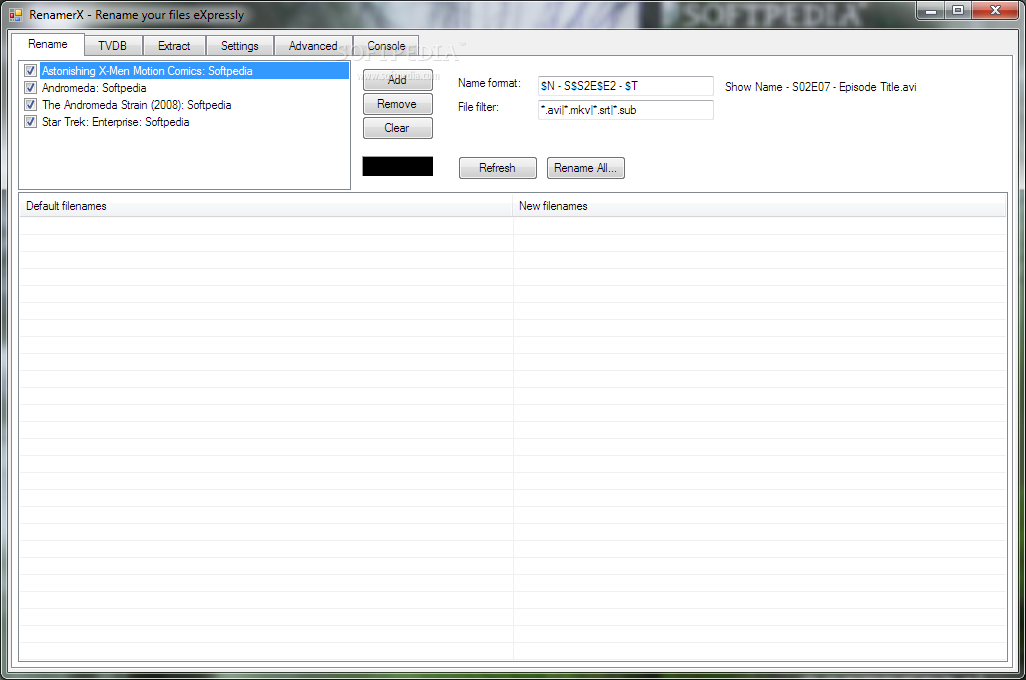The height and width of the screenshot is (680, 1026).
Task: Switch to the Rename tab
Action: tap(48, 45)
